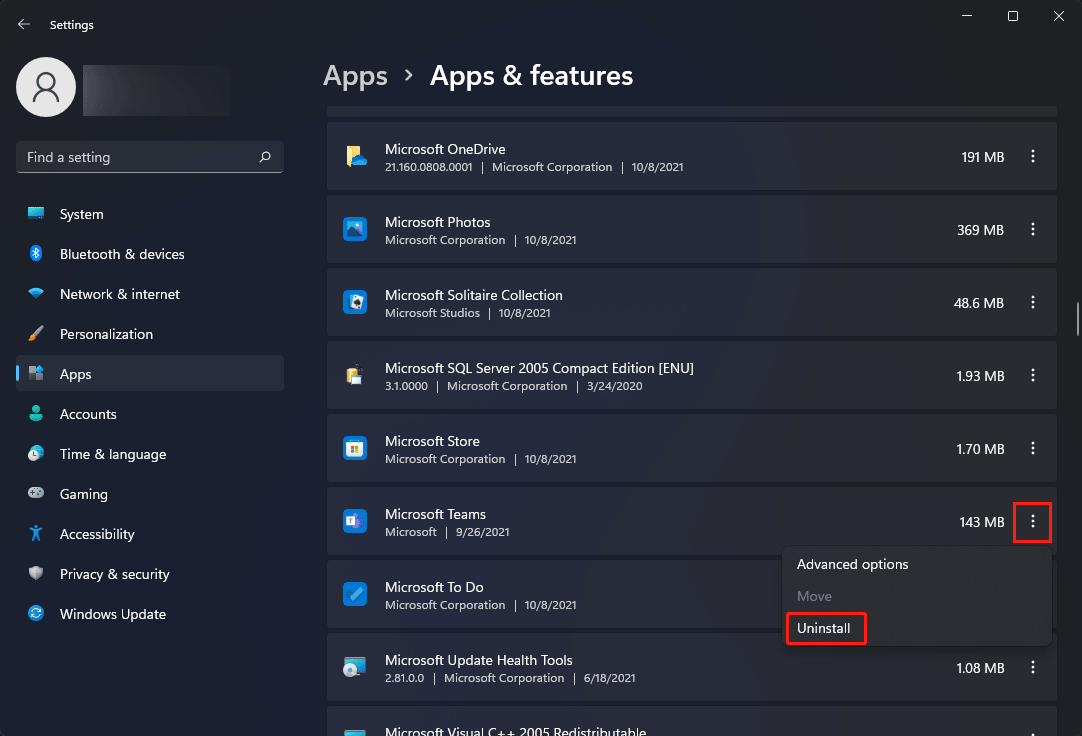Viewport: 1082px width, 736px height.
Task: Click the Accessibility figure icon
Action: (x=36, y=533)
